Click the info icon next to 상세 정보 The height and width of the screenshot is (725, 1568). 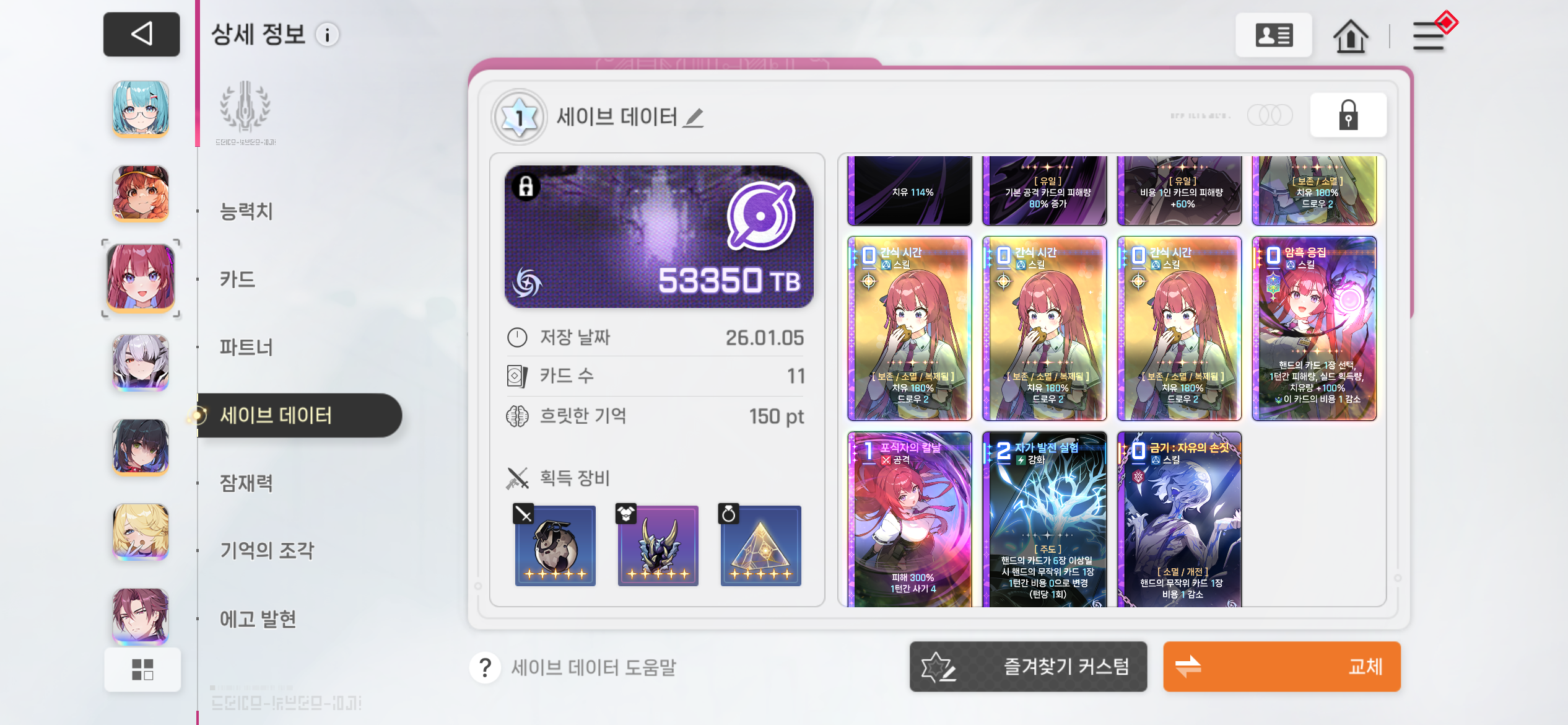pyautogui.click(x=328, y=35)
